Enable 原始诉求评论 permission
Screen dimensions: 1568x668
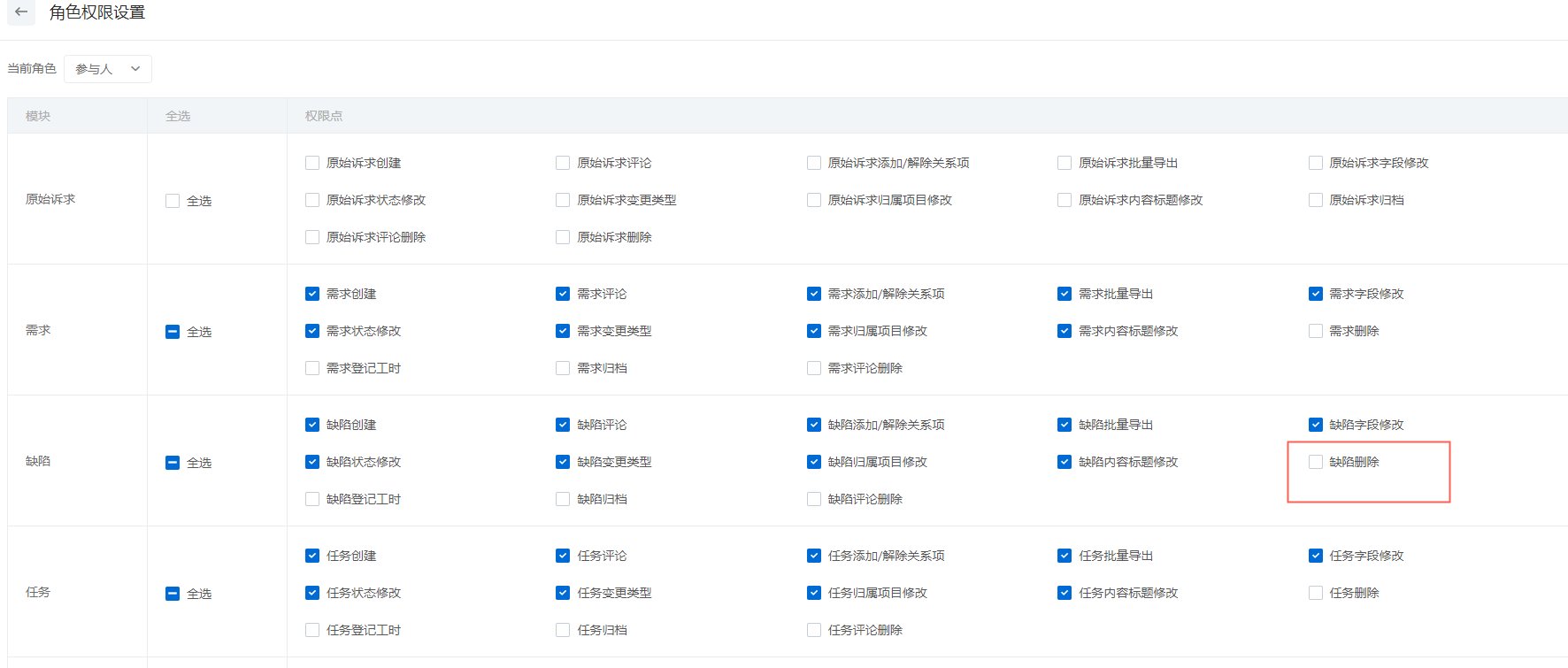click(563, 163)
